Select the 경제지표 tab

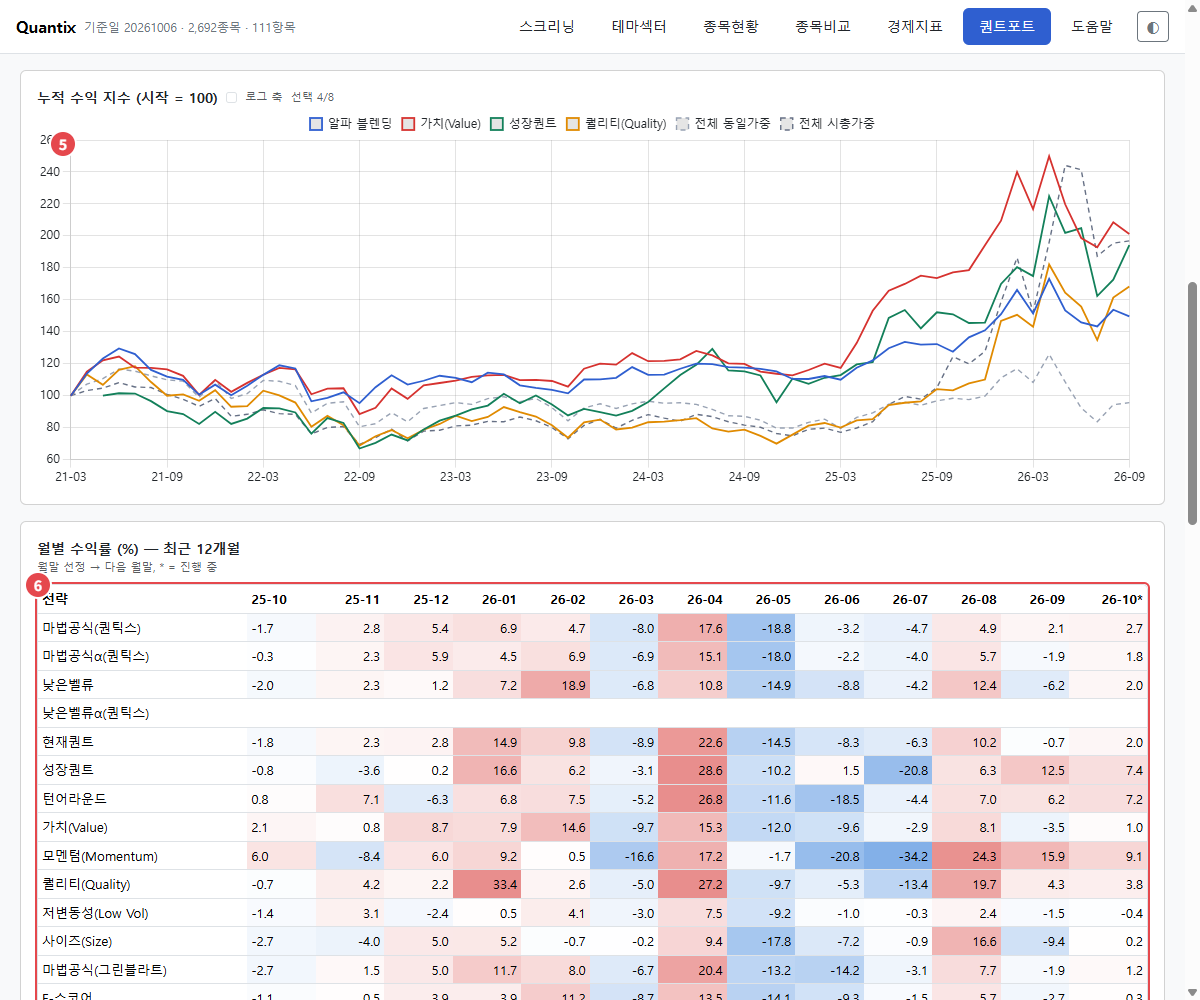915,27
